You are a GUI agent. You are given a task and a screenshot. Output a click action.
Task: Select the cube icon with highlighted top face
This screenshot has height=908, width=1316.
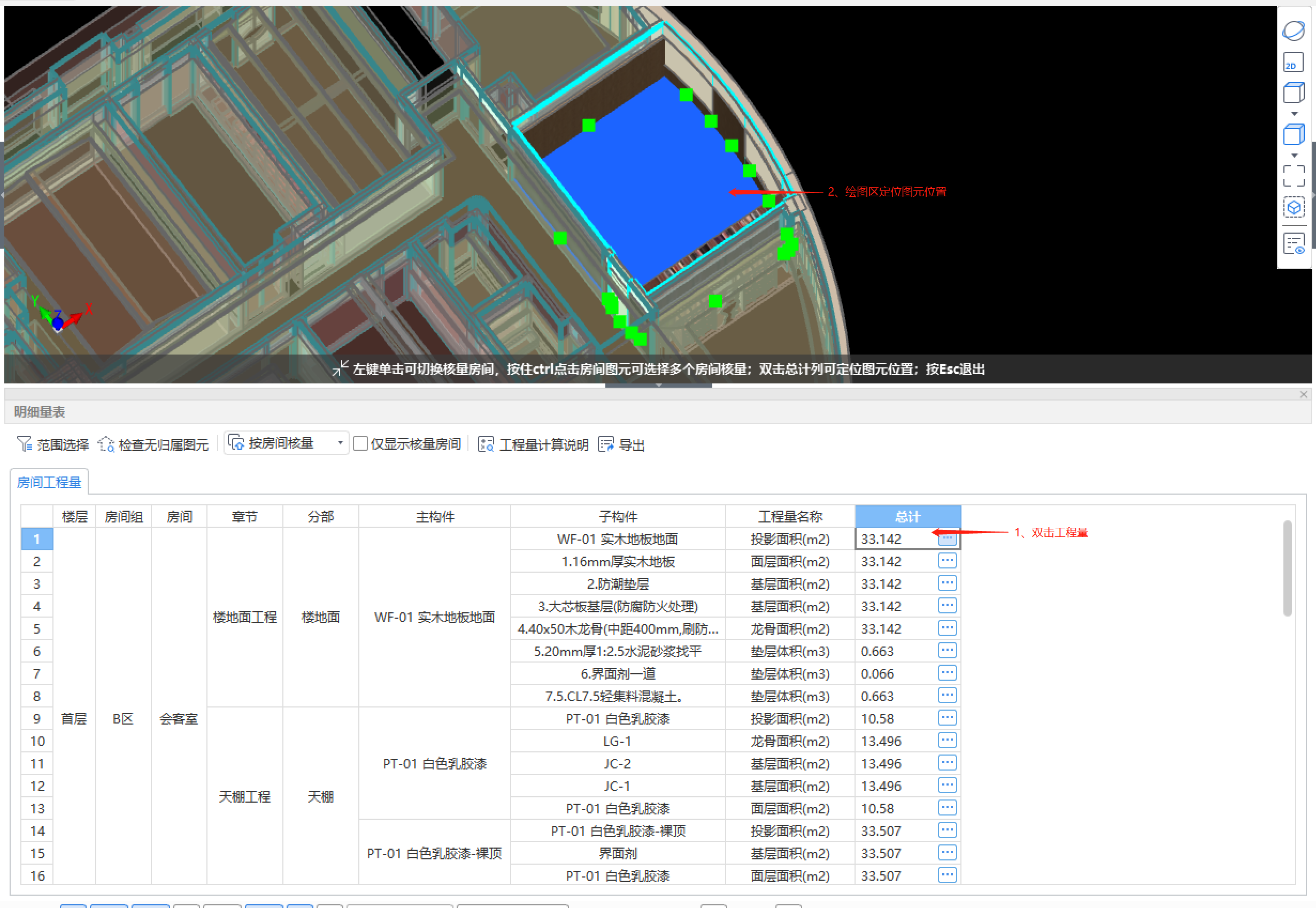(1294, 92)
